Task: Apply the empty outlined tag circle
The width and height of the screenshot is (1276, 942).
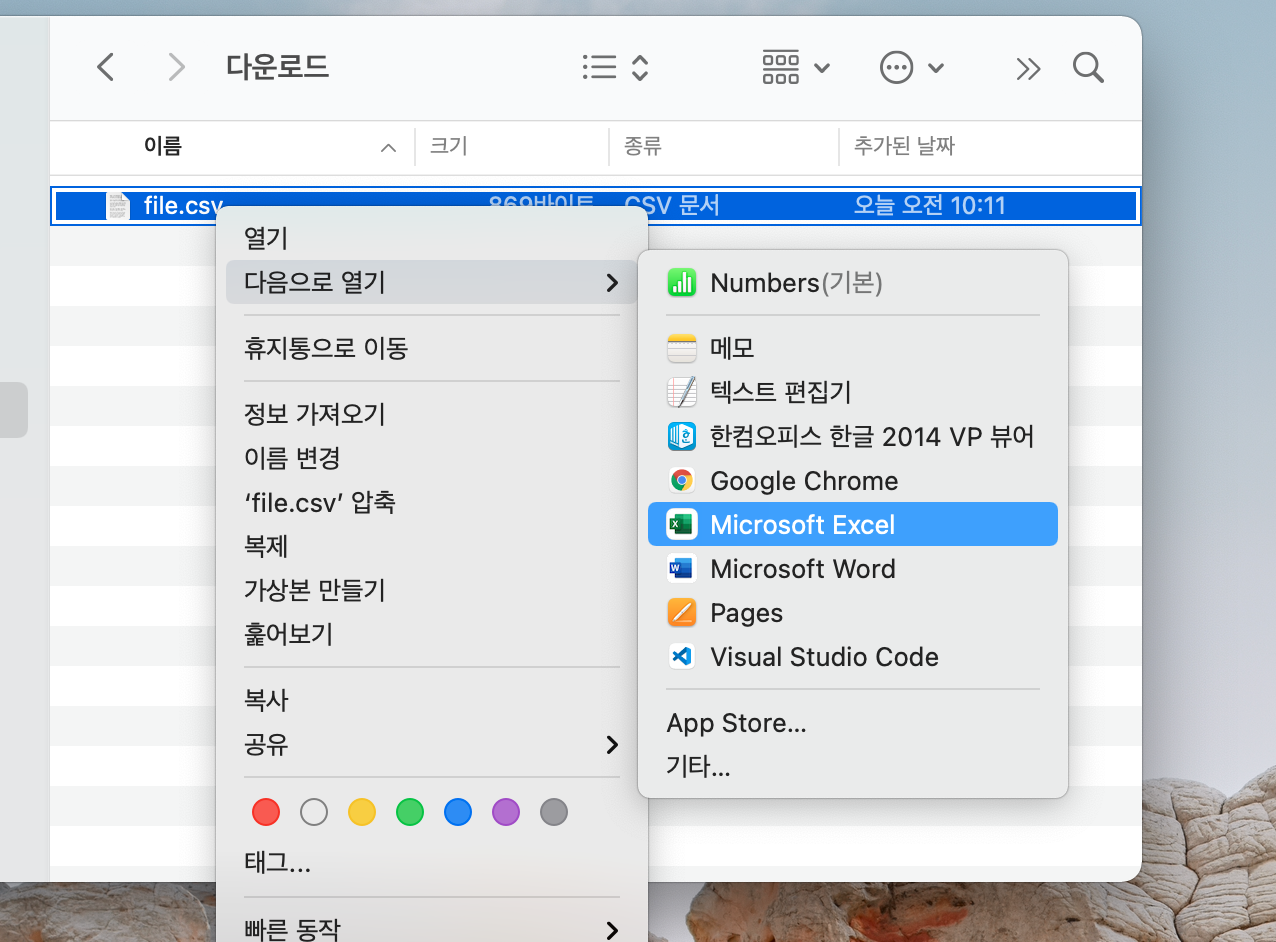Action: 314,812
